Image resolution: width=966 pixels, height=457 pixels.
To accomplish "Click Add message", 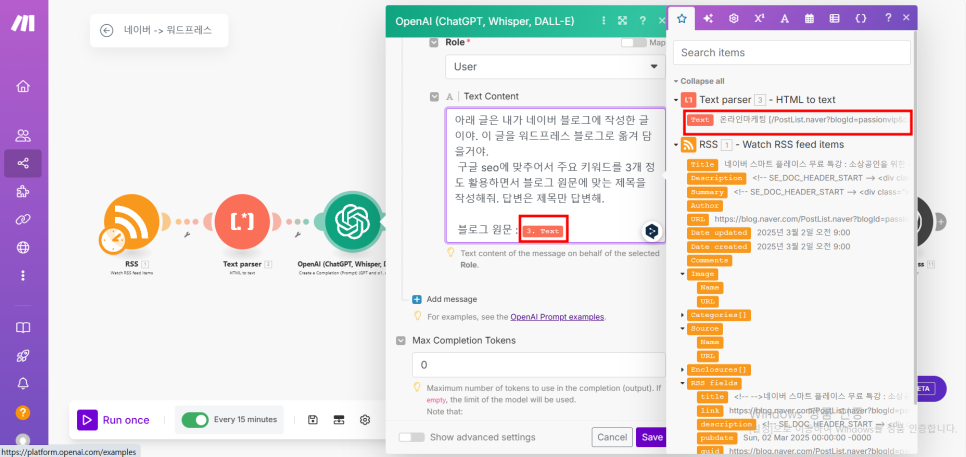I will pyautogui.click(x=444, y=299).
